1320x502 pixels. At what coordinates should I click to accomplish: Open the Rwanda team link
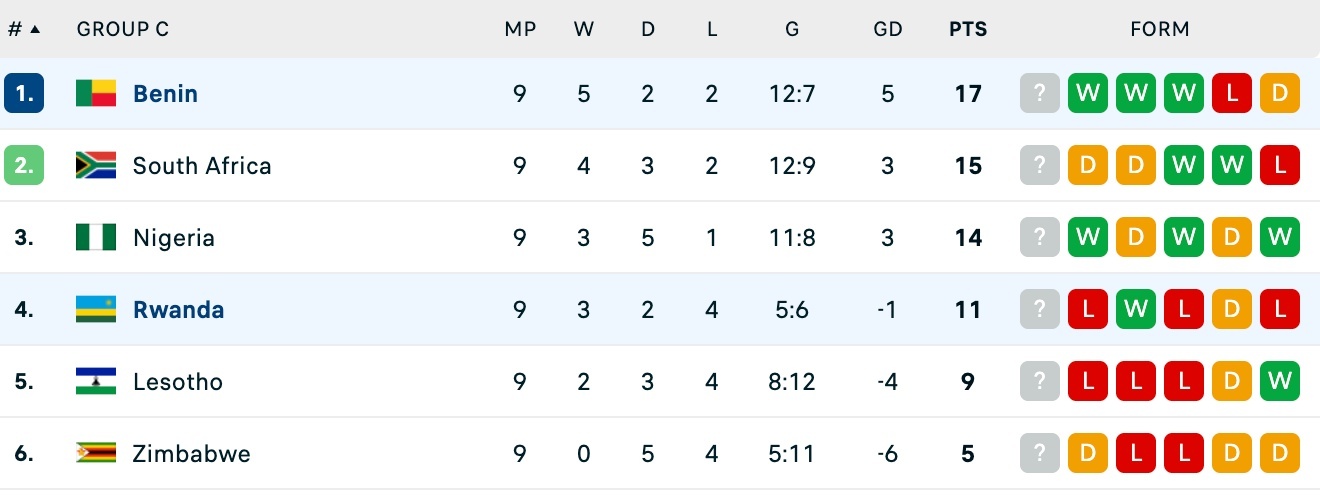(178, 310)
